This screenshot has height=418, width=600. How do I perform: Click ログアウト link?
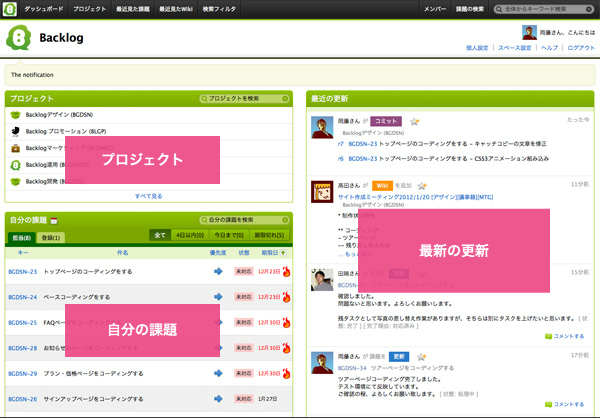click(x=581, y=48)
